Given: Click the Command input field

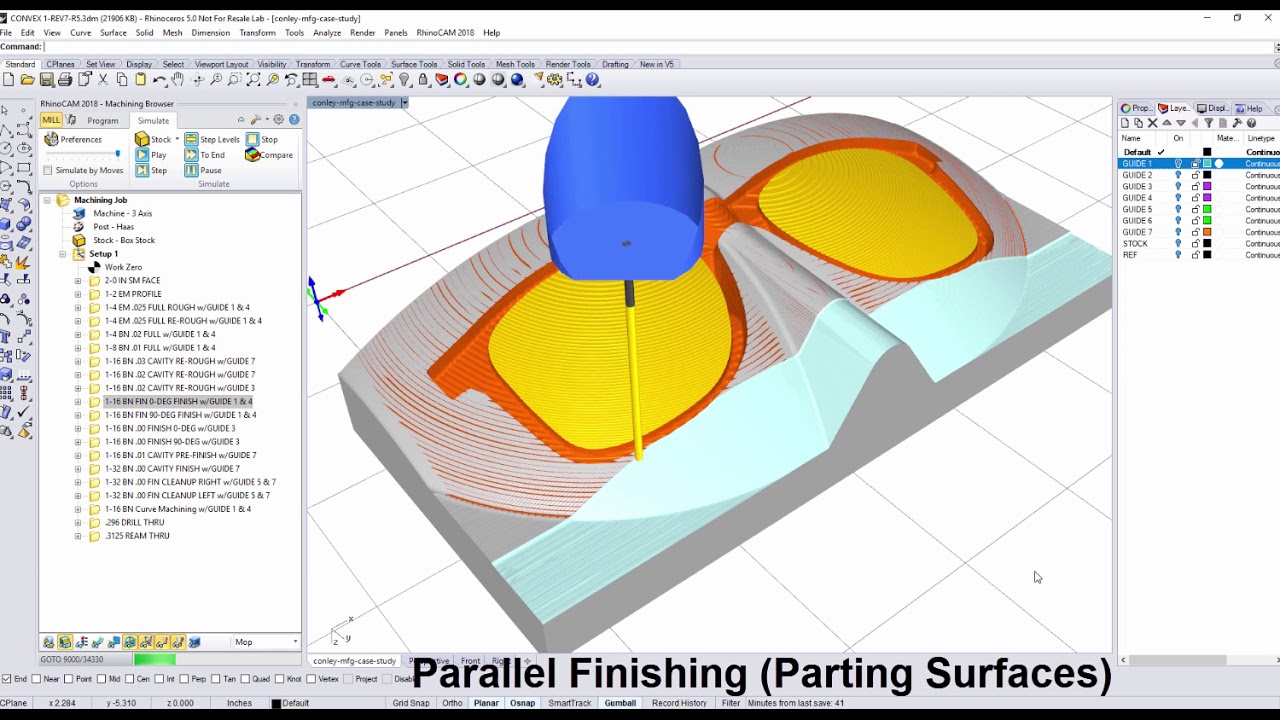Looking at the screenshot, I should [x=660, y=47].
